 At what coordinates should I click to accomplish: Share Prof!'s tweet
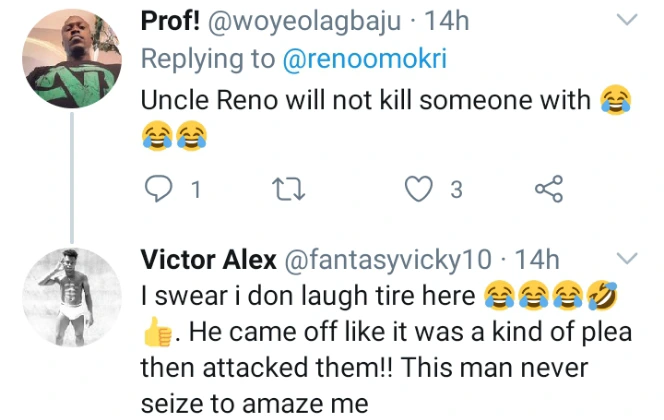(548, 190)
